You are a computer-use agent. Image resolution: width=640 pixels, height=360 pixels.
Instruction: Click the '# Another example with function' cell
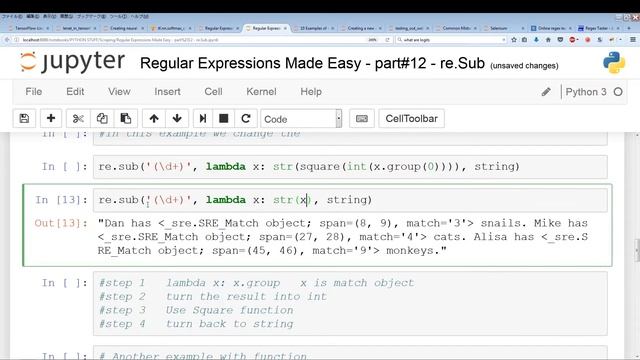click(350, 353)
